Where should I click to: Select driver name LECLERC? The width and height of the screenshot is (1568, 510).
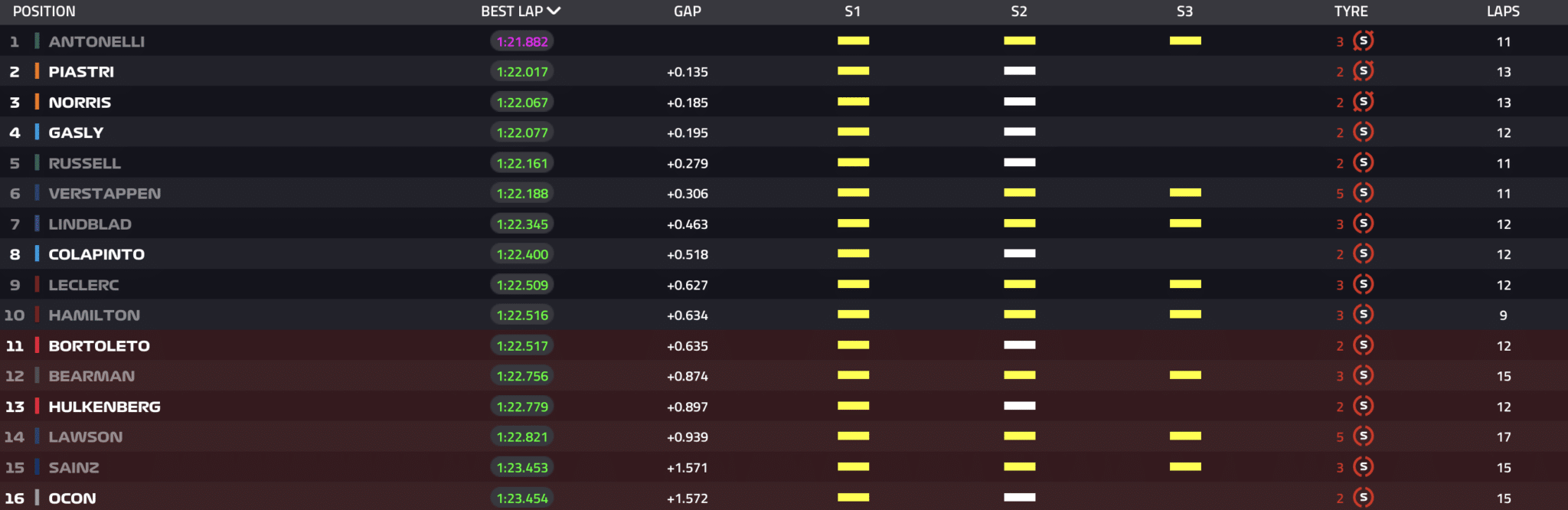coord(84,285)
